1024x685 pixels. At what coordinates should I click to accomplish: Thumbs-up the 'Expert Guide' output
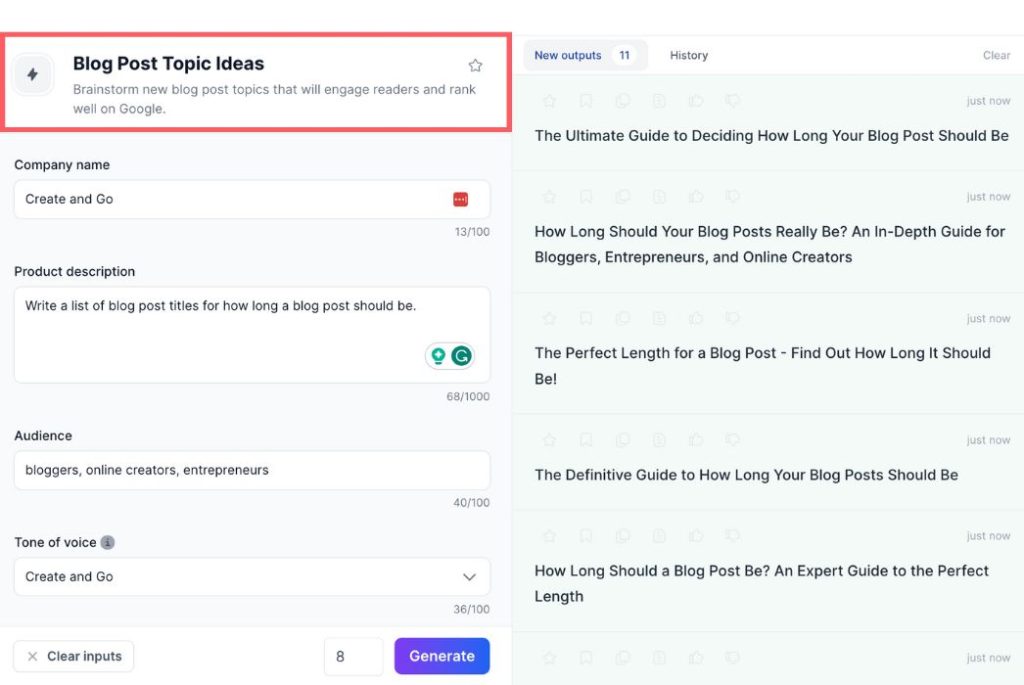[x=696, y=535]
